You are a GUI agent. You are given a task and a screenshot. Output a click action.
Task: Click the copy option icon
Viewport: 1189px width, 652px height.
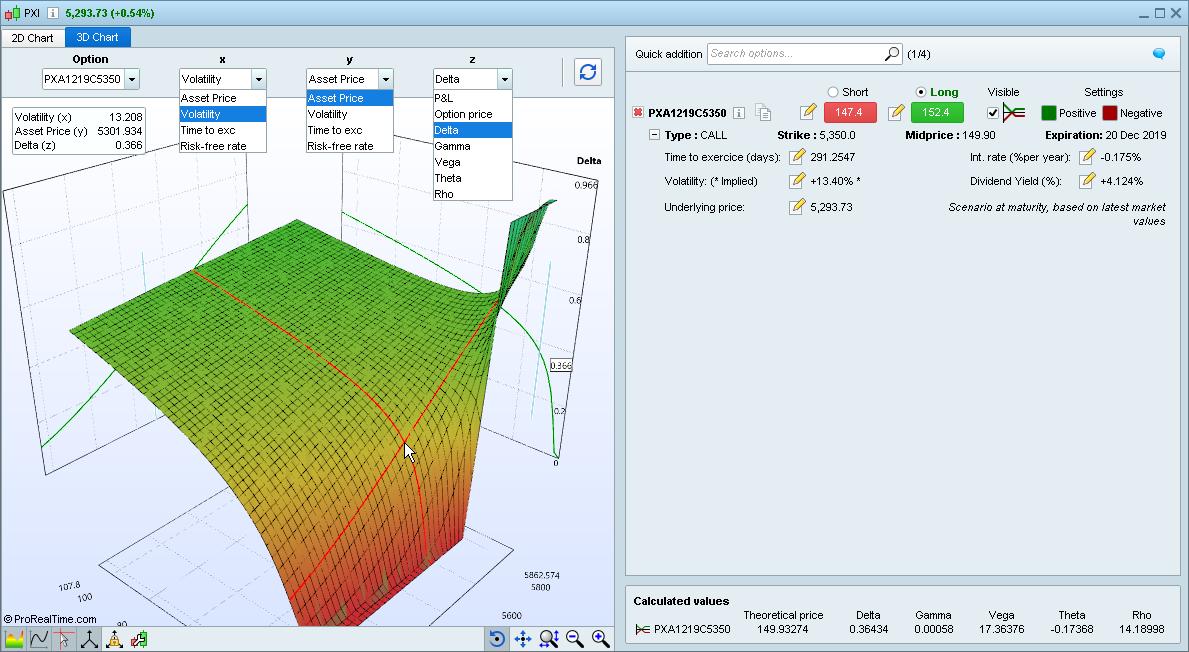763,113
